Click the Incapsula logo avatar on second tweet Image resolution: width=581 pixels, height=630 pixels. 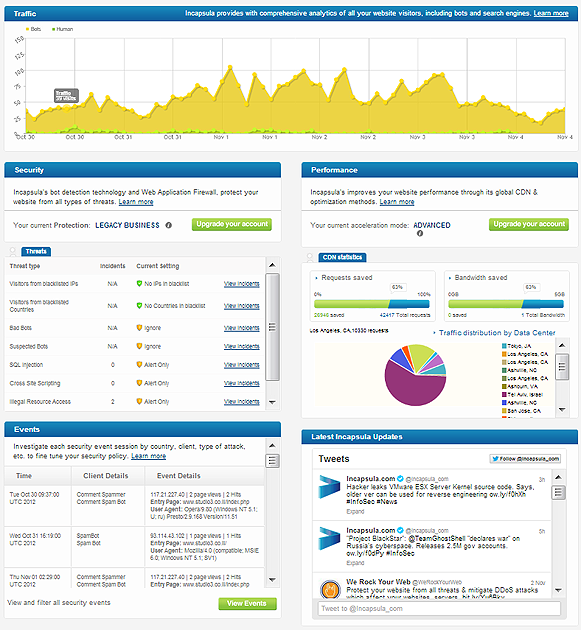click(329, 538)
